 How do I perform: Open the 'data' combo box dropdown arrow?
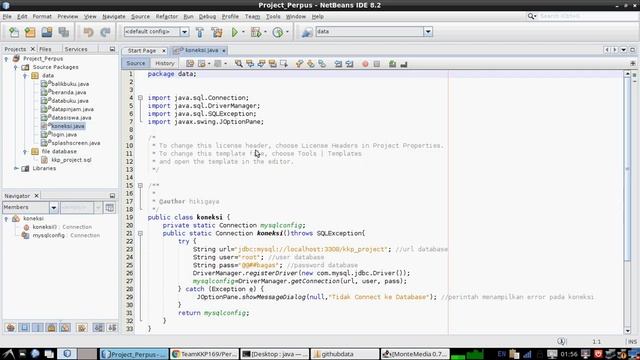pyautogui.click(x=428, y=32)
